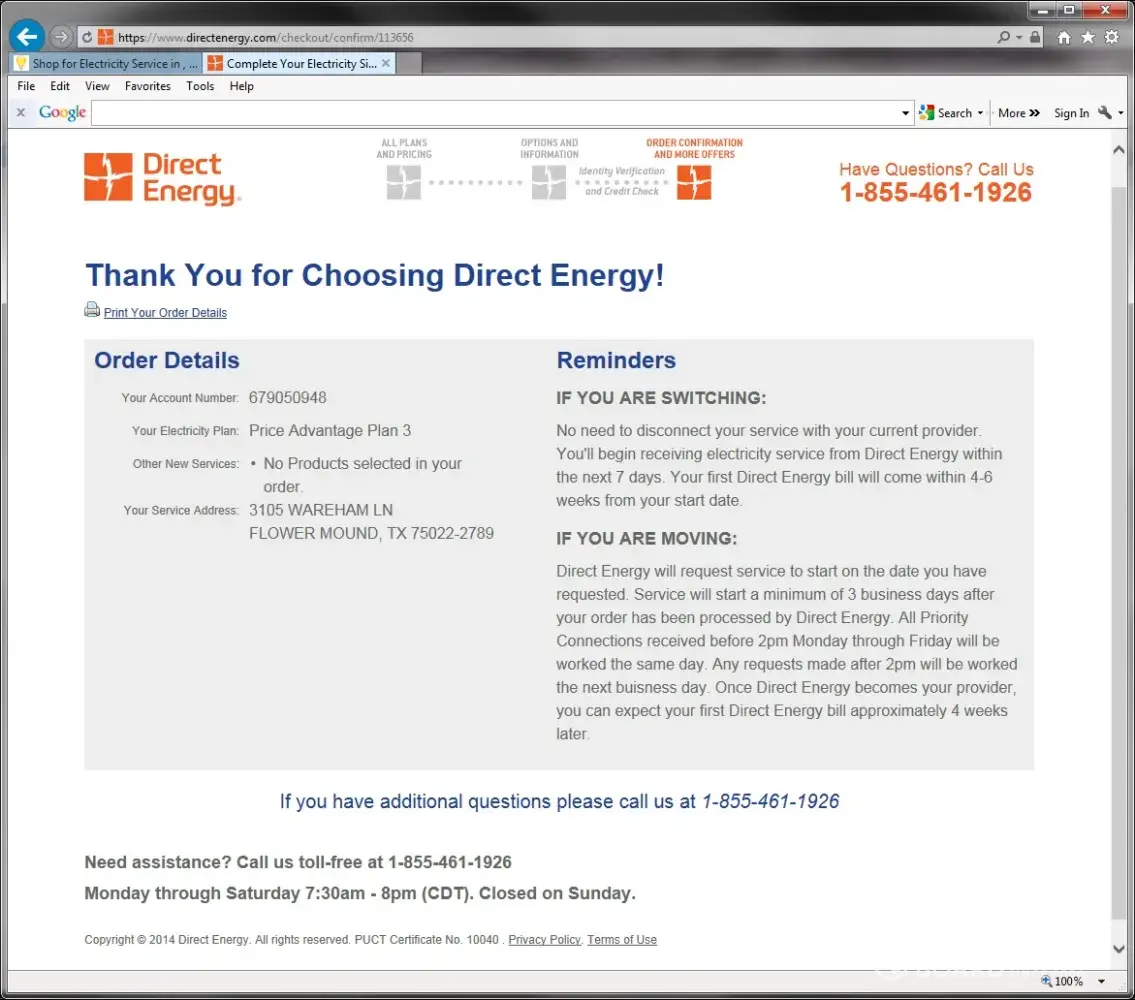Viewport: 1135px width, 1000px height.
Task: Open a new blank tab
Action: [x=409, y=64]
